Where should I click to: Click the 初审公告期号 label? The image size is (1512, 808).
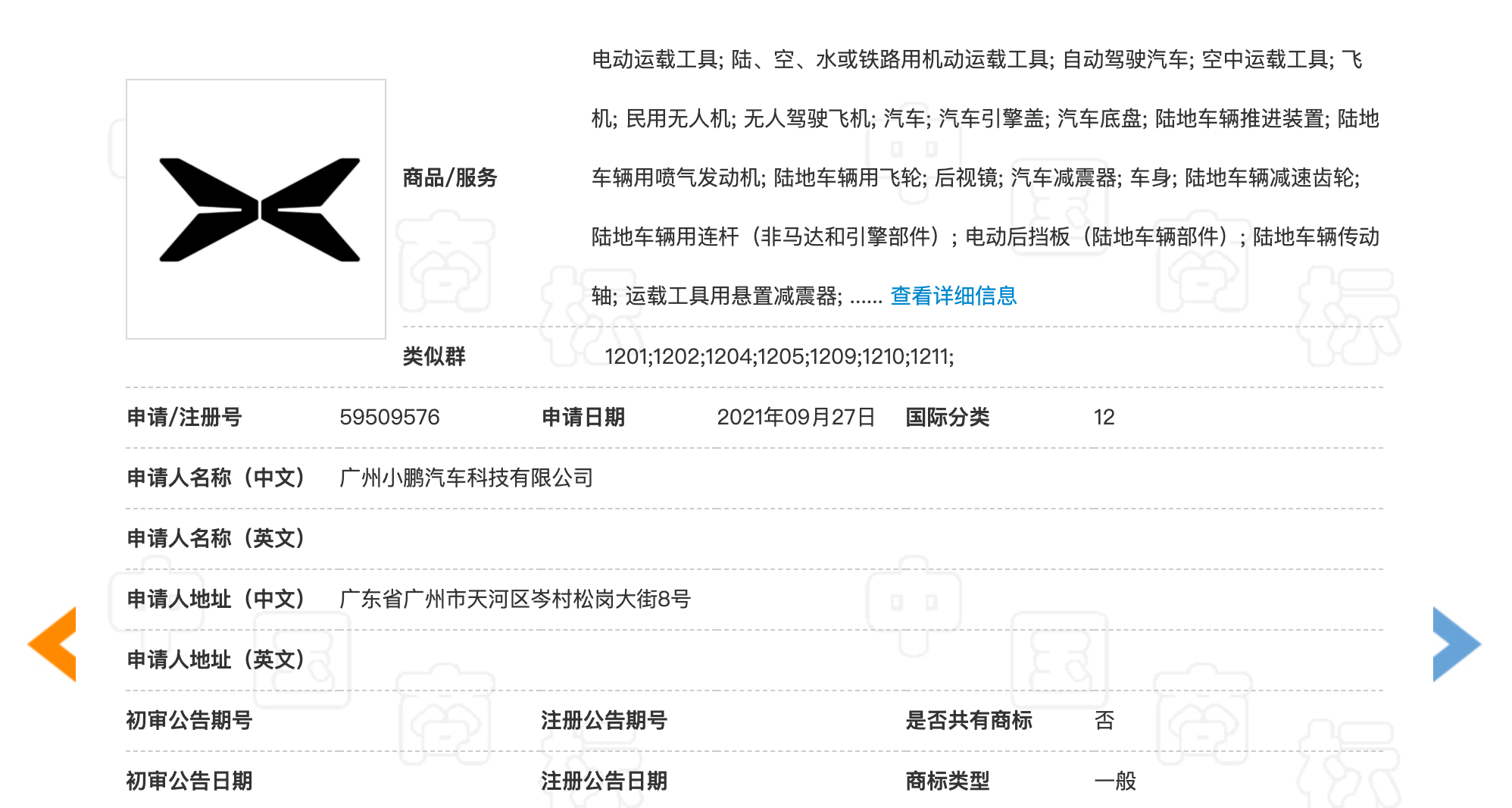[x=189, y=720]
